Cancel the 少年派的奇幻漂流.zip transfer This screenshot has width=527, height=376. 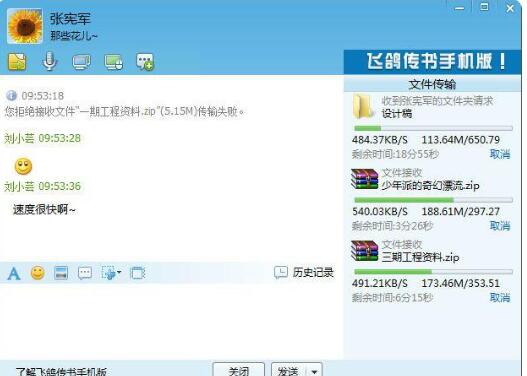(x=500, y=226)
